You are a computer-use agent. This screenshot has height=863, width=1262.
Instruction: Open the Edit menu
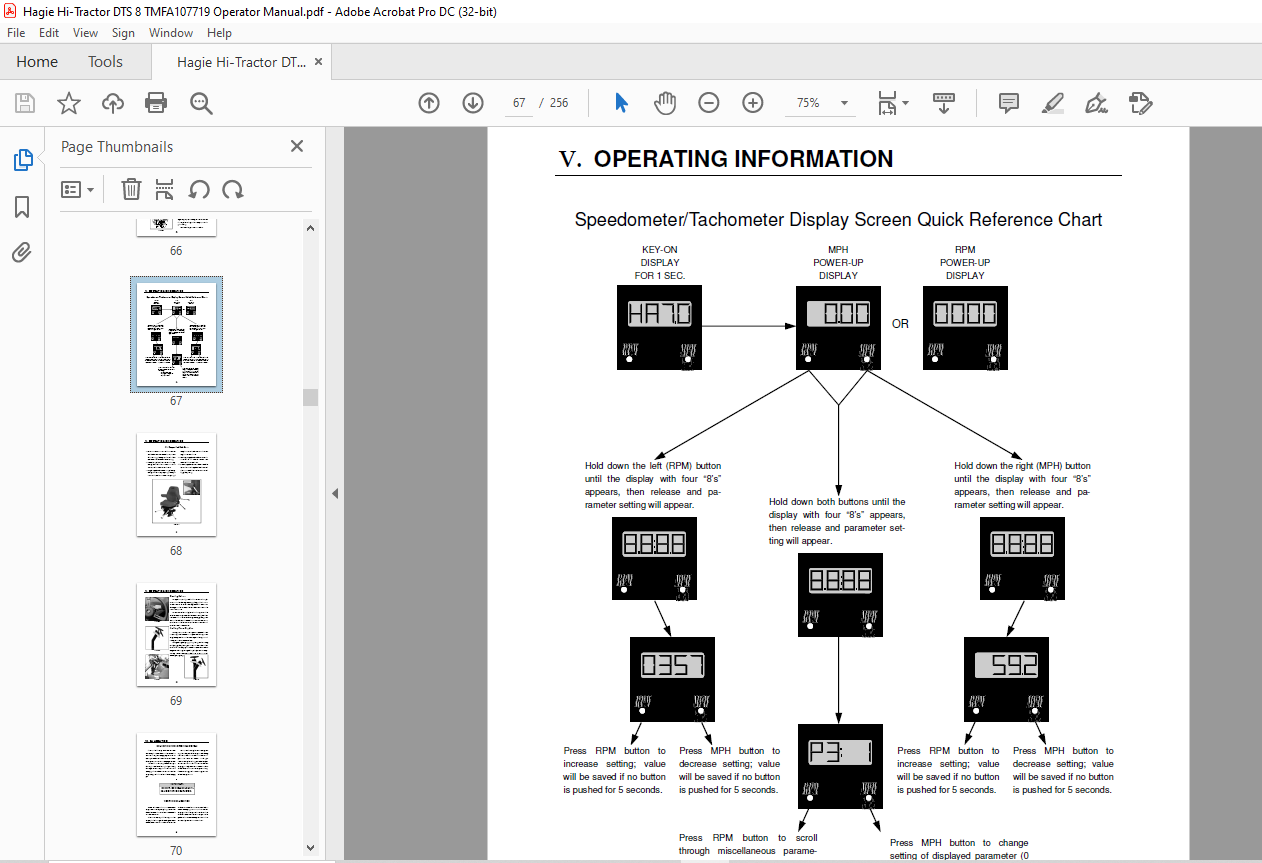(49, 33)
